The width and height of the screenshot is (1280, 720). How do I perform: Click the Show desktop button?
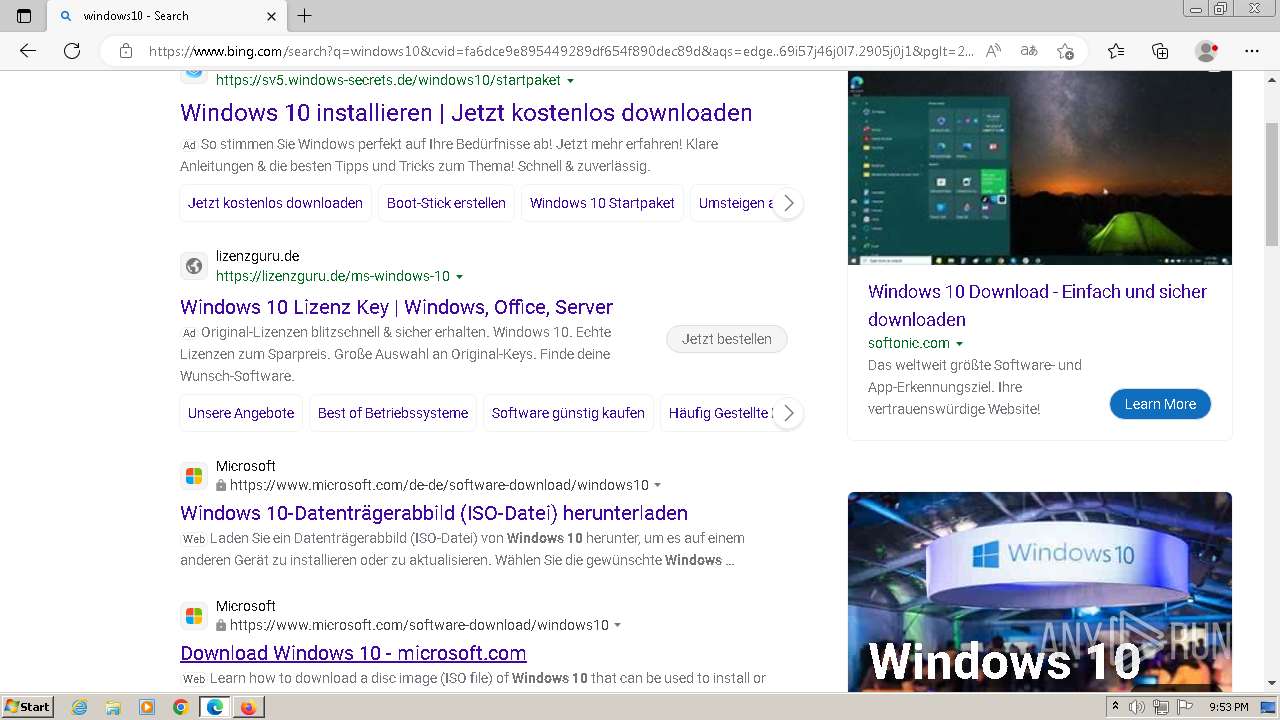[x=1268, y=707]
